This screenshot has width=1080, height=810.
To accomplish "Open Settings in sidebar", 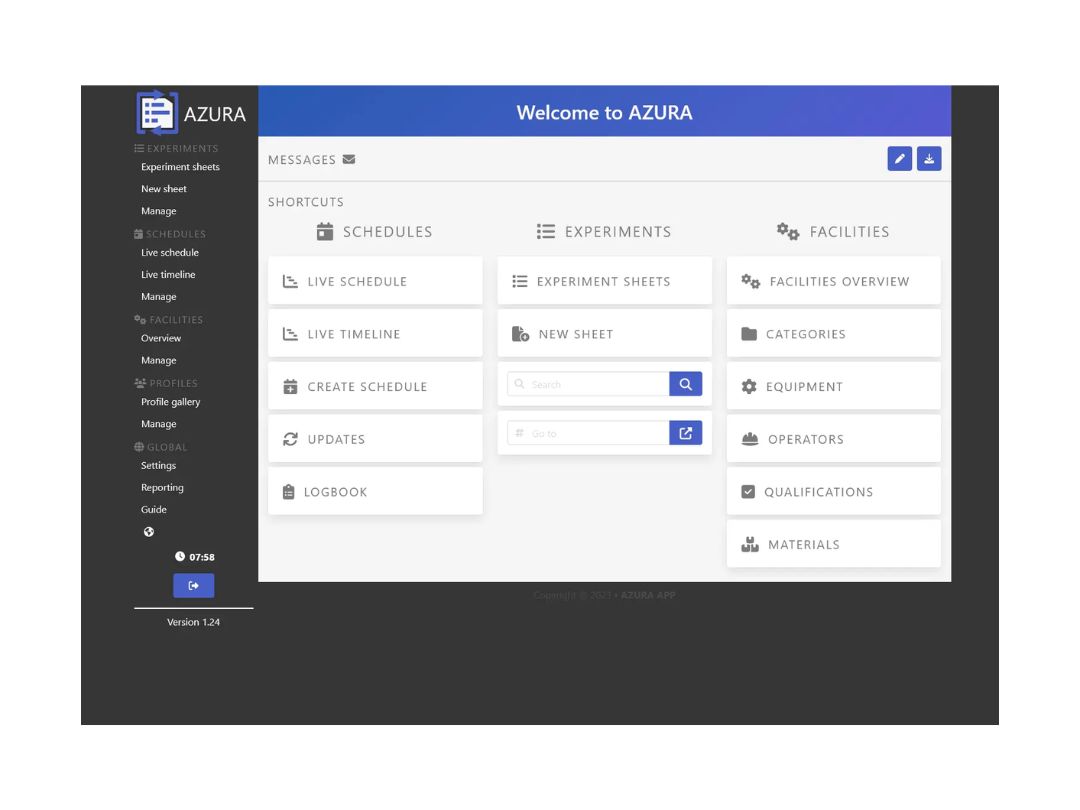I will pos(158,466).
